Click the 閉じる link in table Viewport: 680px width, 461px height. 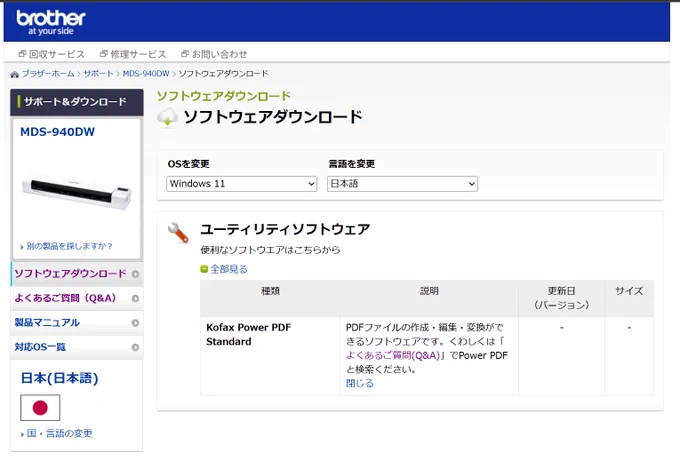click(x=360, y=383)
